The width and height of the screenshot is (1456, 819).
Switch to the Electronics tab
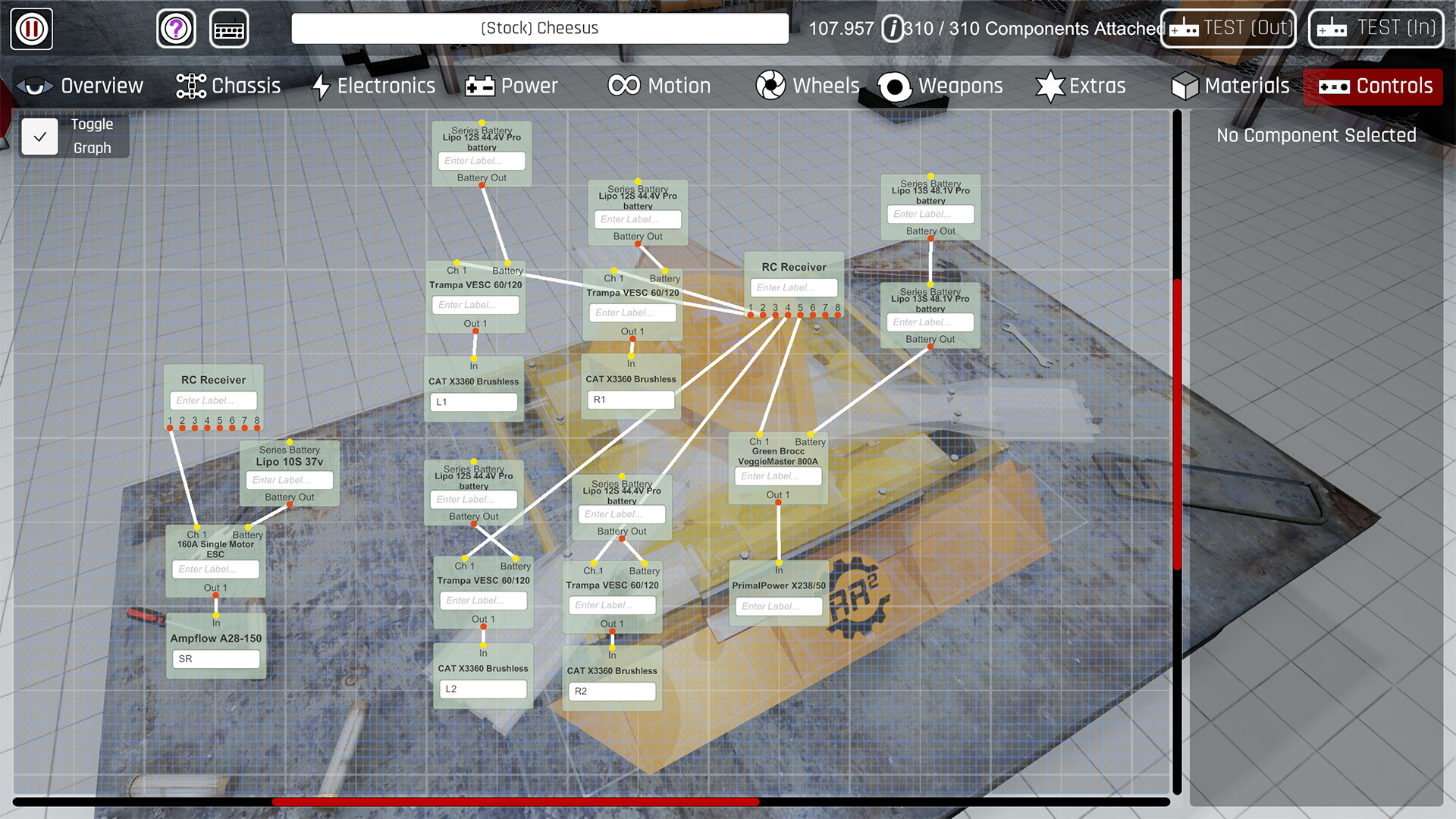click(374, 86)
